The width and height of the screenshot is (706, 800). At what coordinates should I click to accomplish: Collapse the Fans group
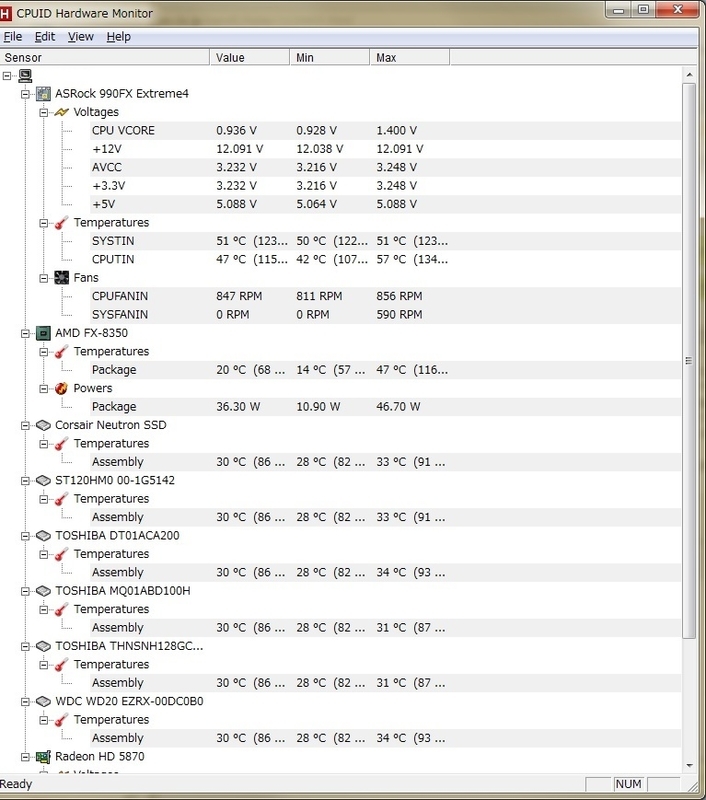click(x=43, y=279)
